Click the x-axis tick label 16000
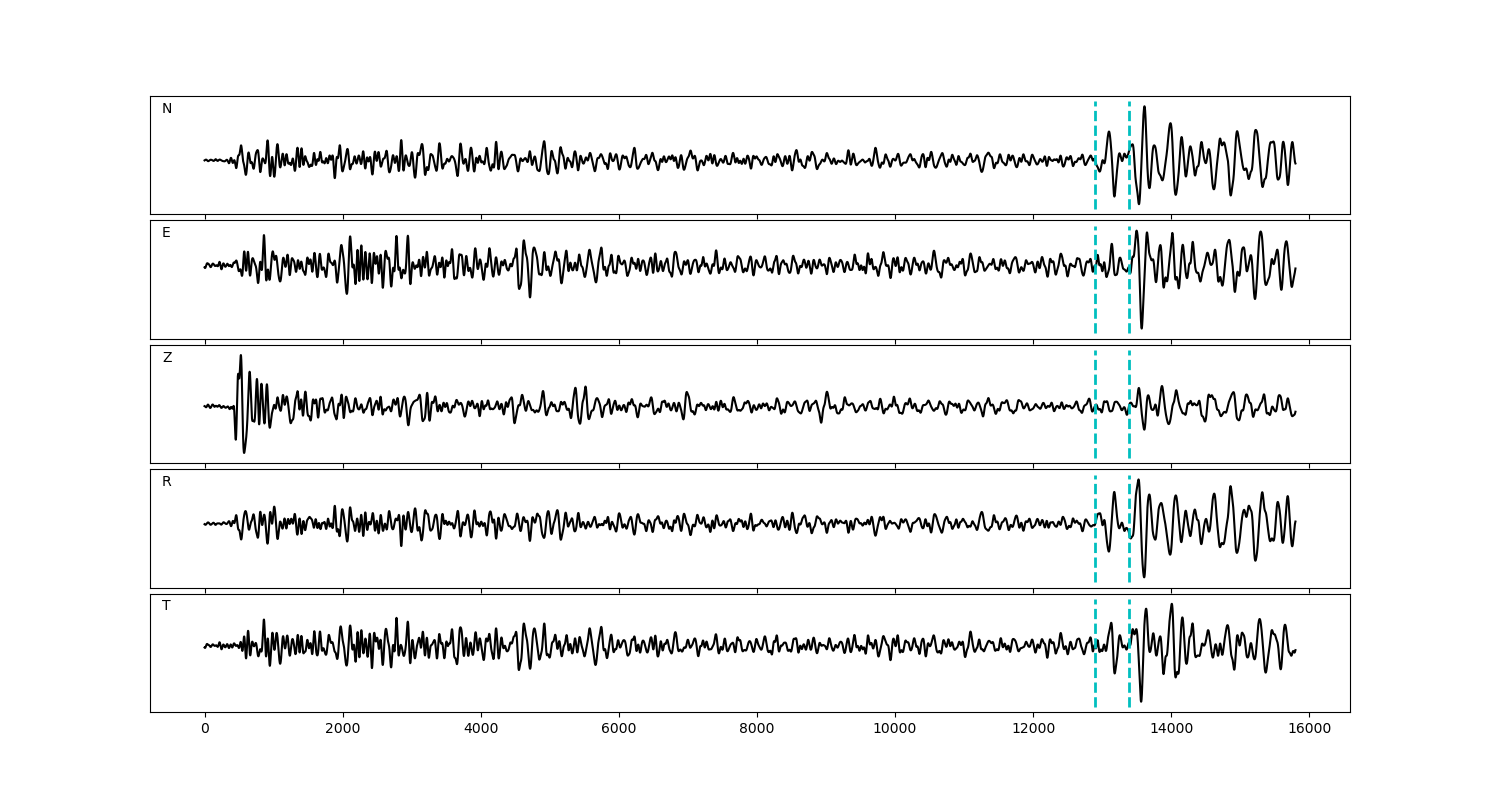Screen dimensions: 1500x800 [1309, 729]
